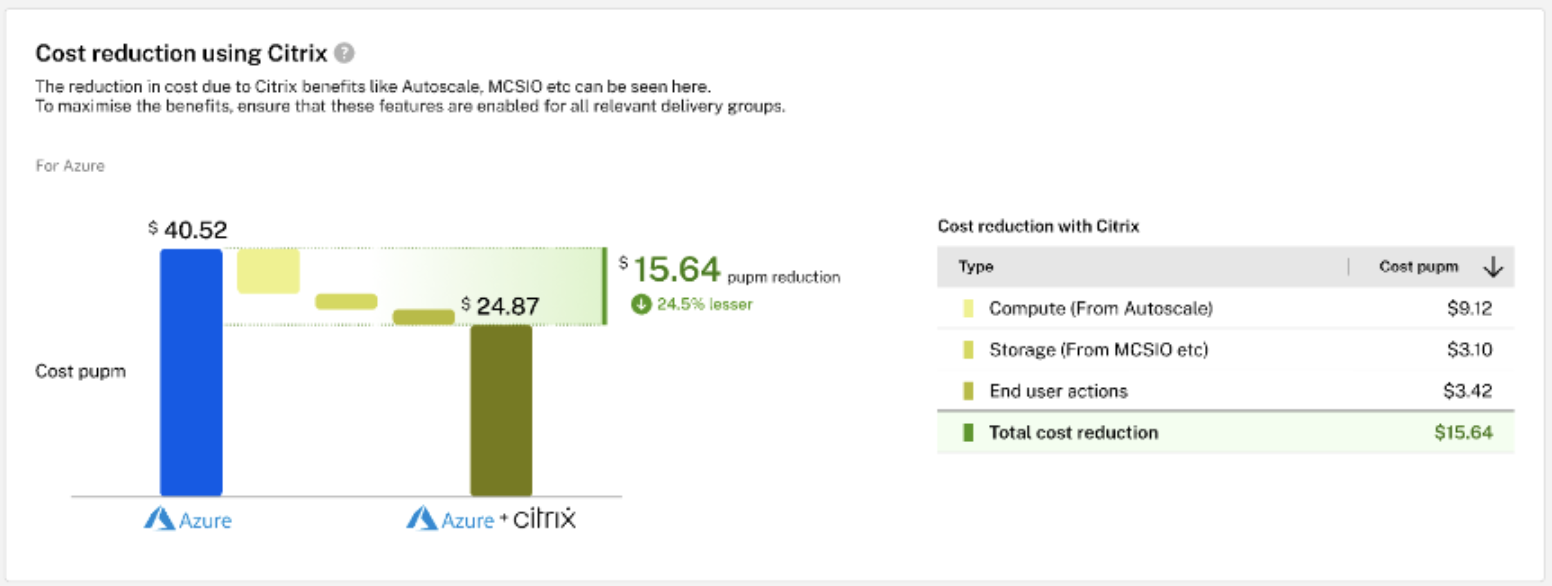Select the Compute (From Autoscale) row
The image size is (1552, 586).
pos(1225,309)
